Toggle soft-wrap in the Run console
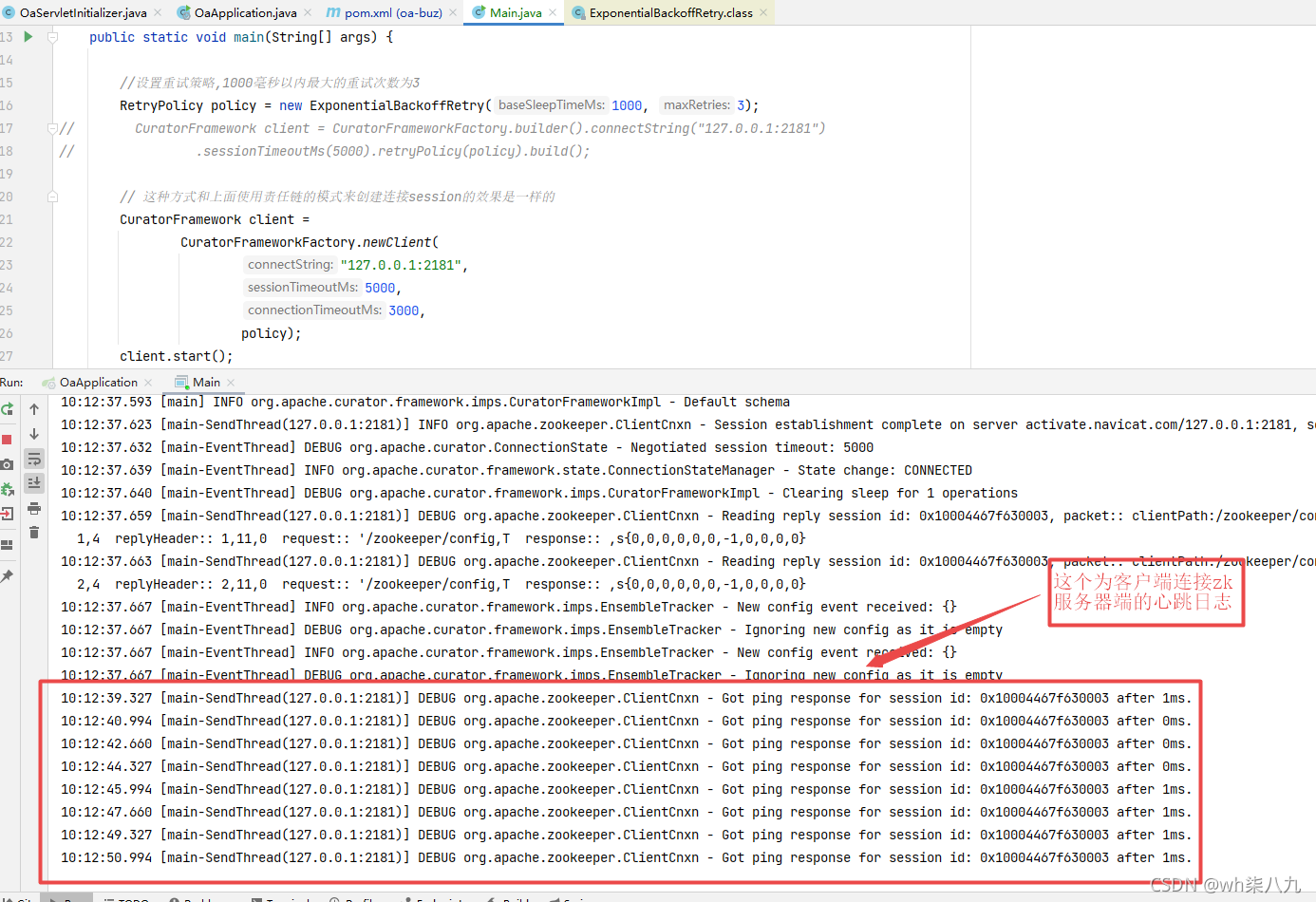1316x902 pixels. point(34,459)
